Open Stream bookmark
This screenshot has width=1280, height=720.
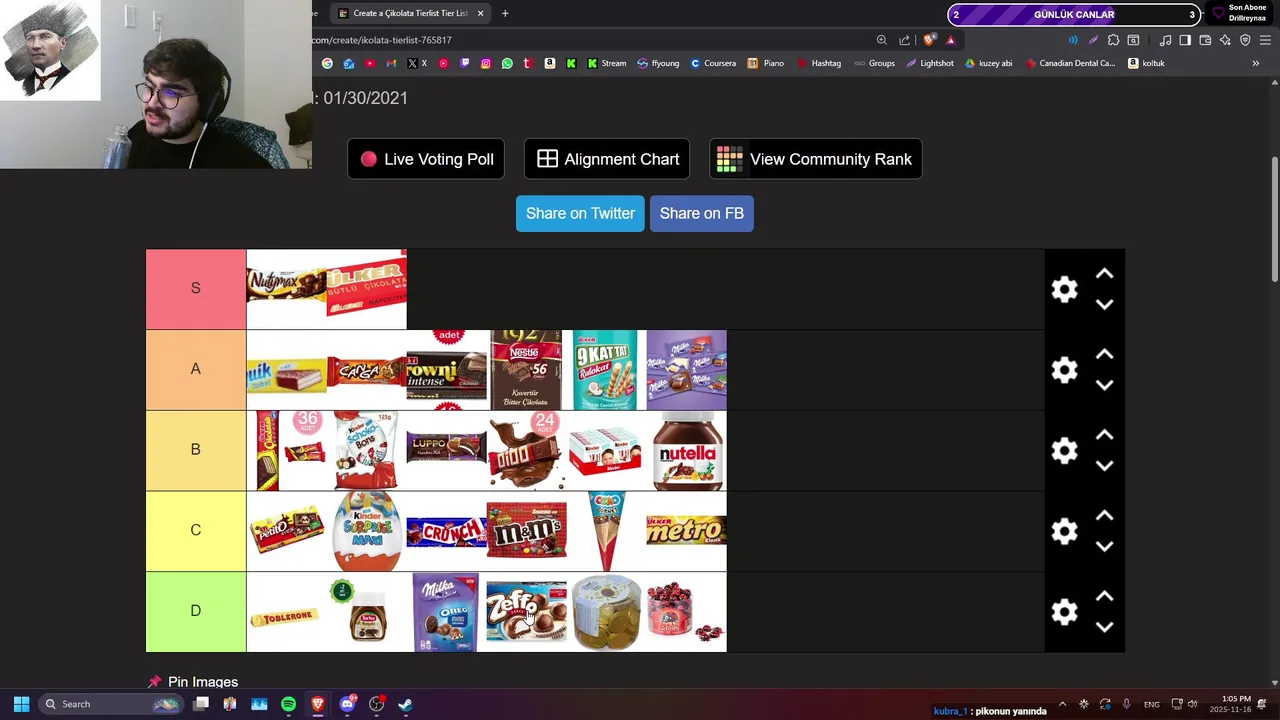606,63
